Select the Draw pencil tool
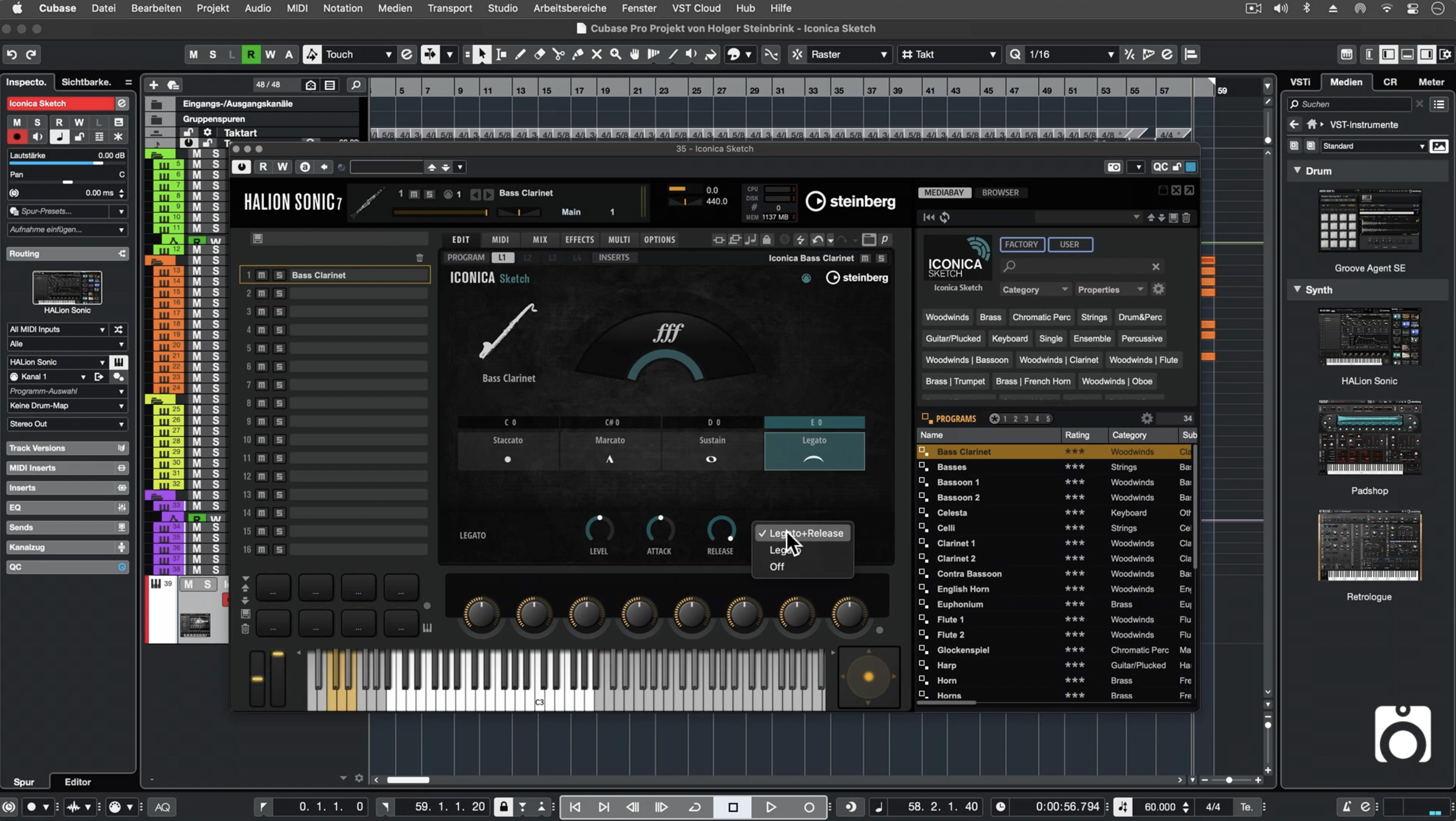1456x821 pixels. click(520, 54)
